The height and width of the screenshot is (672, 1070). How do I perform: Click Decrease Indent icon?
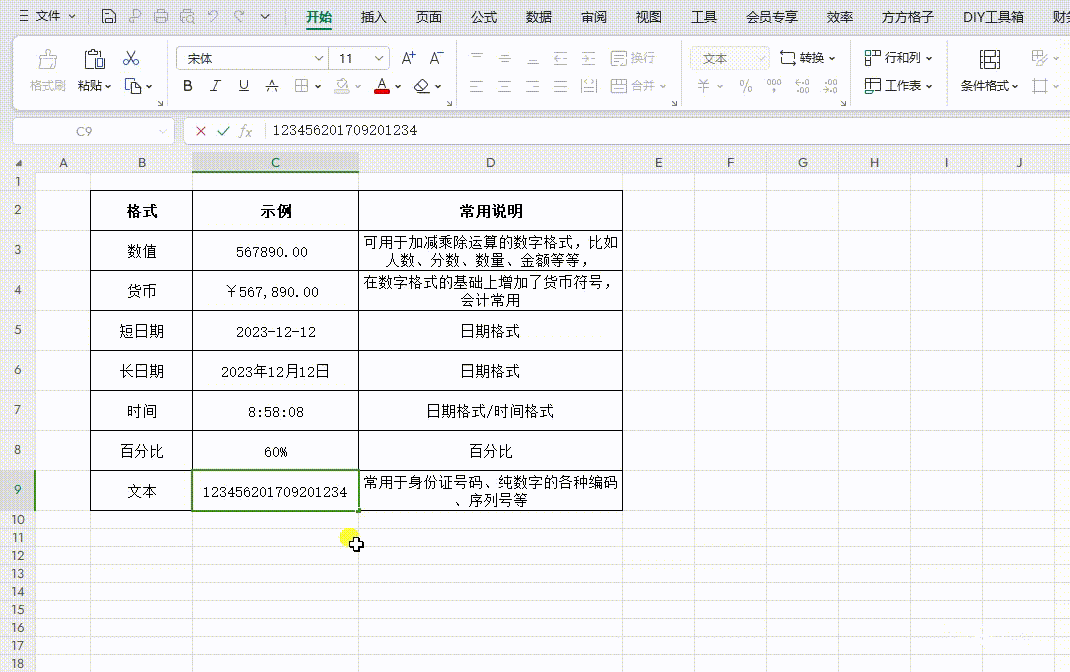tap(560, 59)
